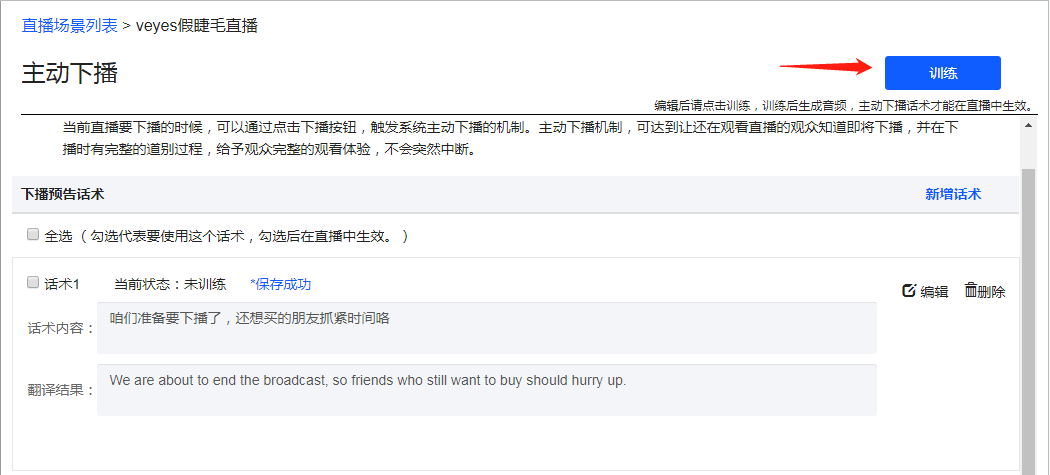Image resolution: width=1050 pixels, height=475 pixels.
Task: Click the pencil edit icon for 话术1
Action: click(x=909, y=291)
